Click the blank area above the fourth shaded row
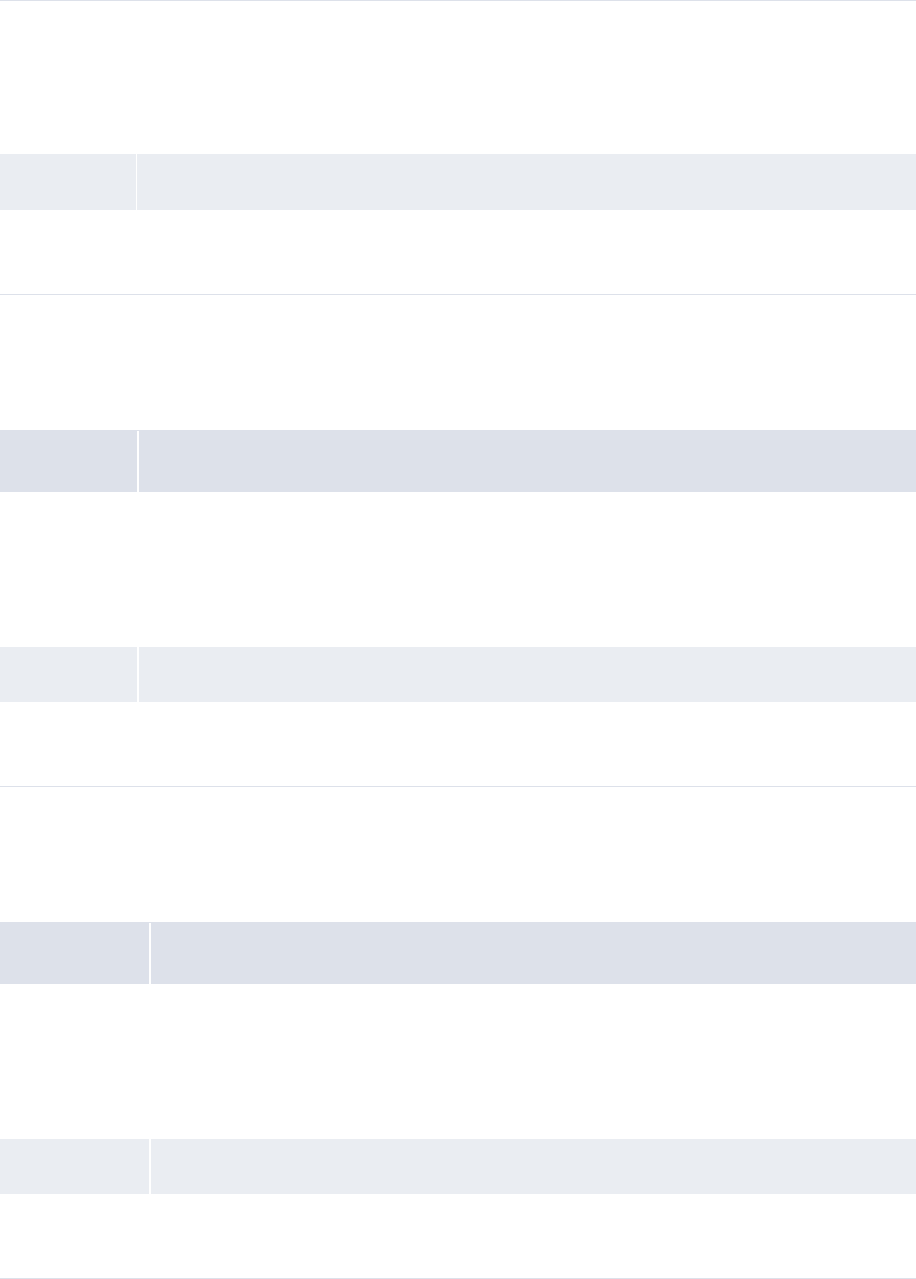916x1279 pixels. point(458,854)
